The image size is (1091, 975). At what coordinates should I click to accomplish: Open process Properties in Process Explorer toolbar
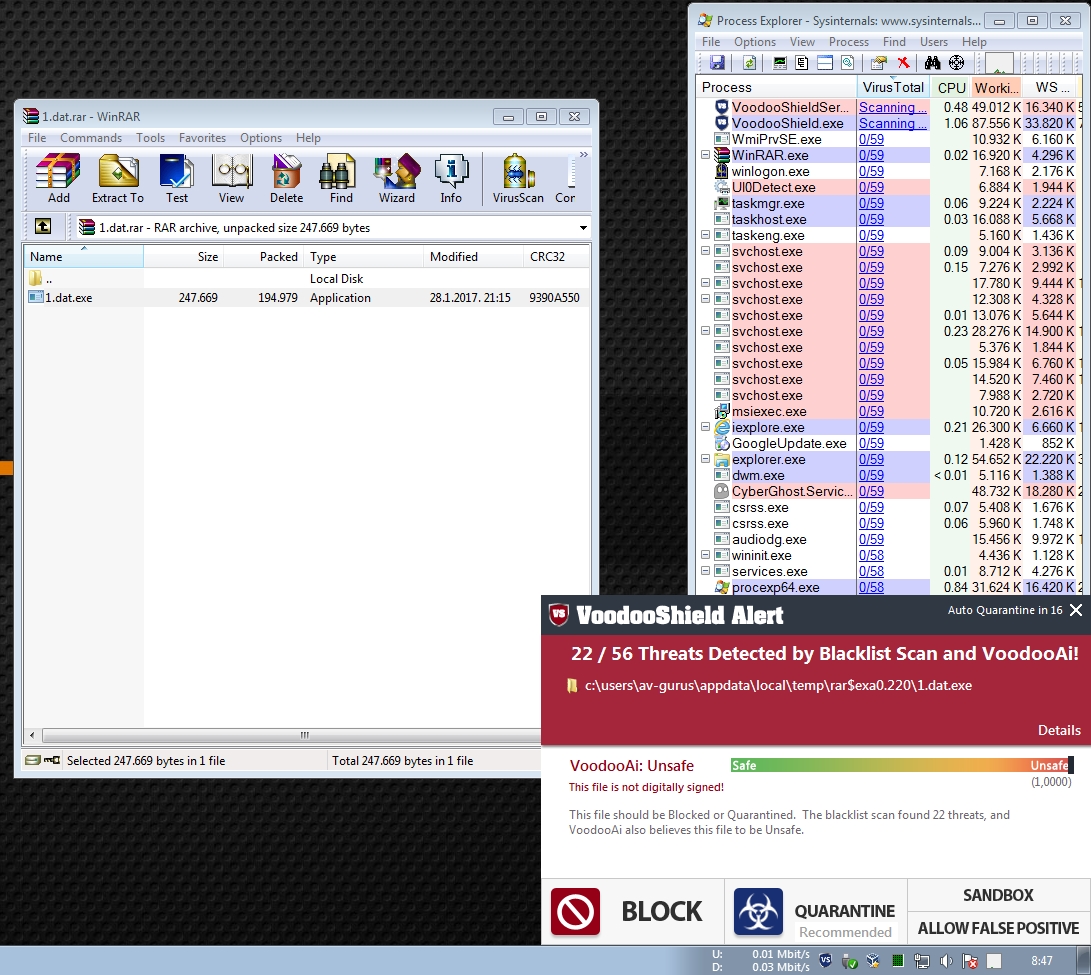tap(878, 63)
